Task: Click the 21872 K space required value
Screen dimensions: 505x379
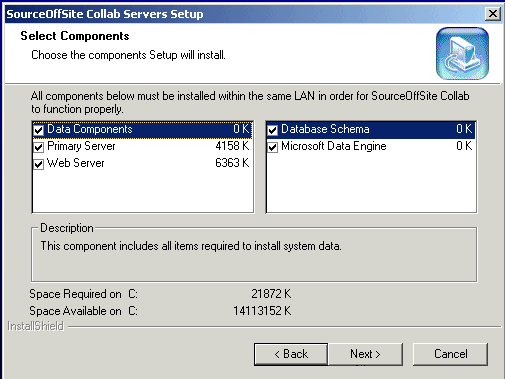Action: tap(271, 294)
